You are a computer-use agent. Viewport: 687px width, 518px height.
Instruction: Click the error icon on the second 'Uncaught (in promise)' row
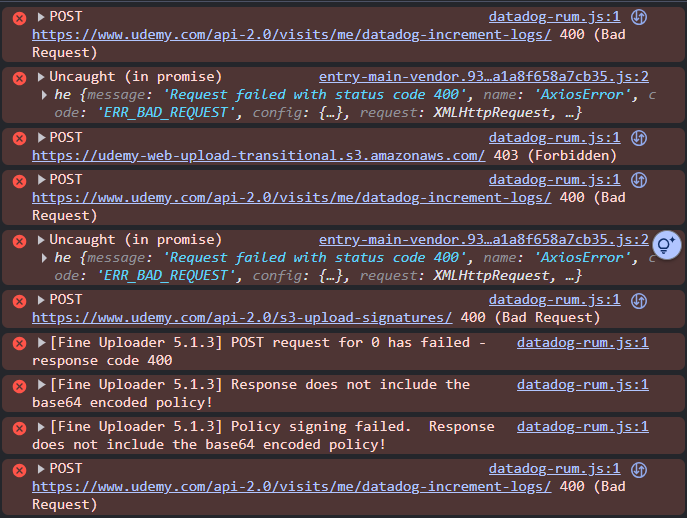point(19,241)
